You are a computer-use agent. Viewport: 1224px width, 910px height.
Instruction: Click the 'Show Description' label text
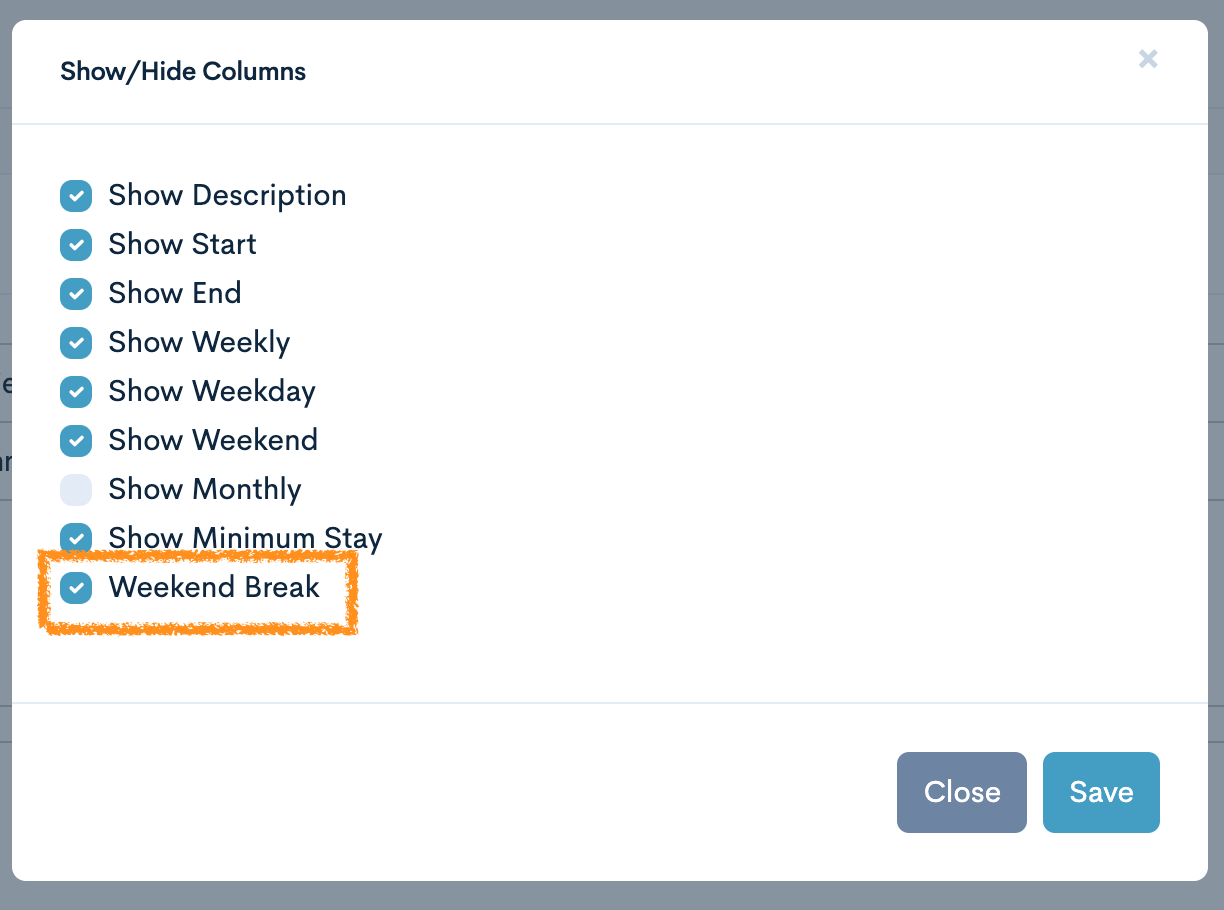click(x=227, y=196)
